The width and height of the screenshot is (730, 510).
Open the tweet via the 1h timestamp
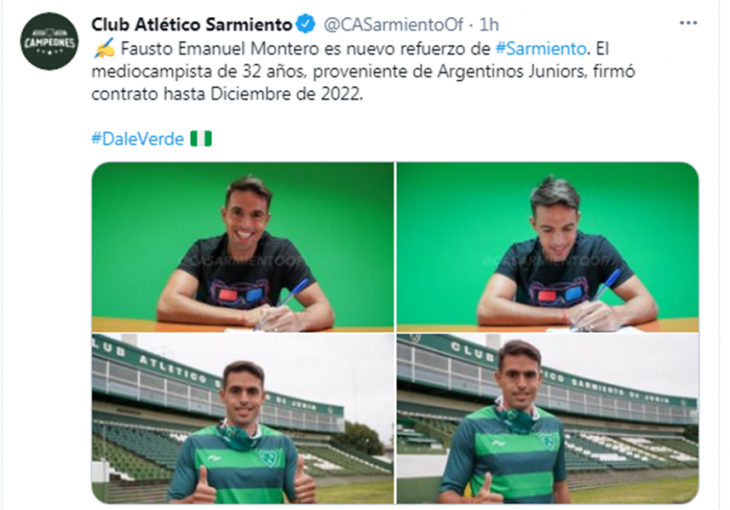(x=489, y=24)
